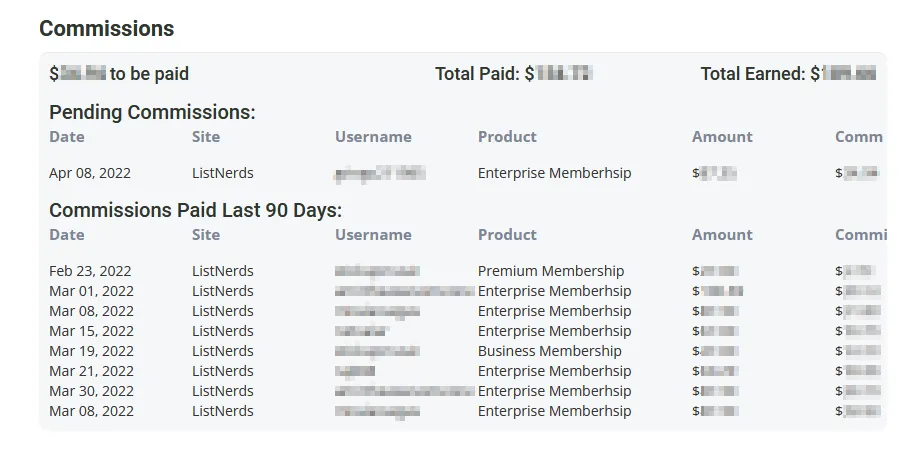The image size is (915, 466).
Task: Click the Commissions Paid Last 90 Days heading
Action: pos(195,210)
